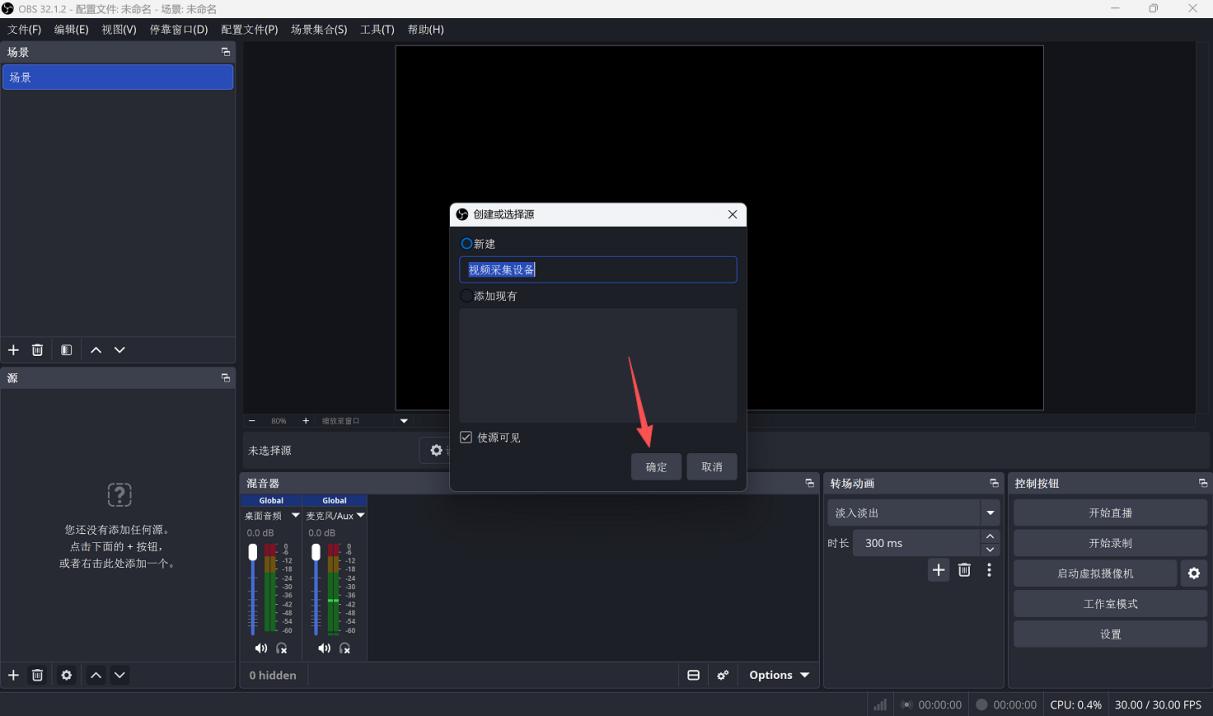Click 开始录制 button

(x=1110, y=543)
